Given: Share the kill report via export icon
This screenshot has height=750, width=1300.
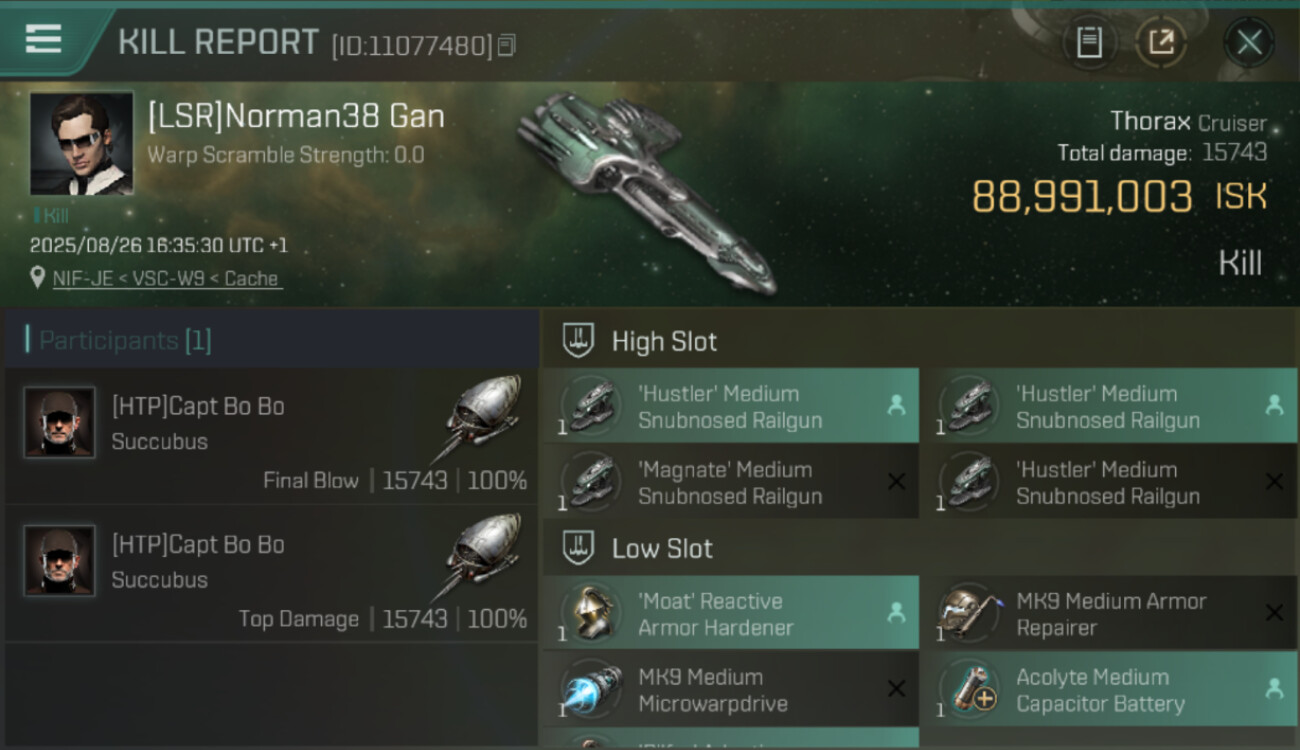Looking at the screenshot, I should pyautogui.click(x=1161, y=42).
